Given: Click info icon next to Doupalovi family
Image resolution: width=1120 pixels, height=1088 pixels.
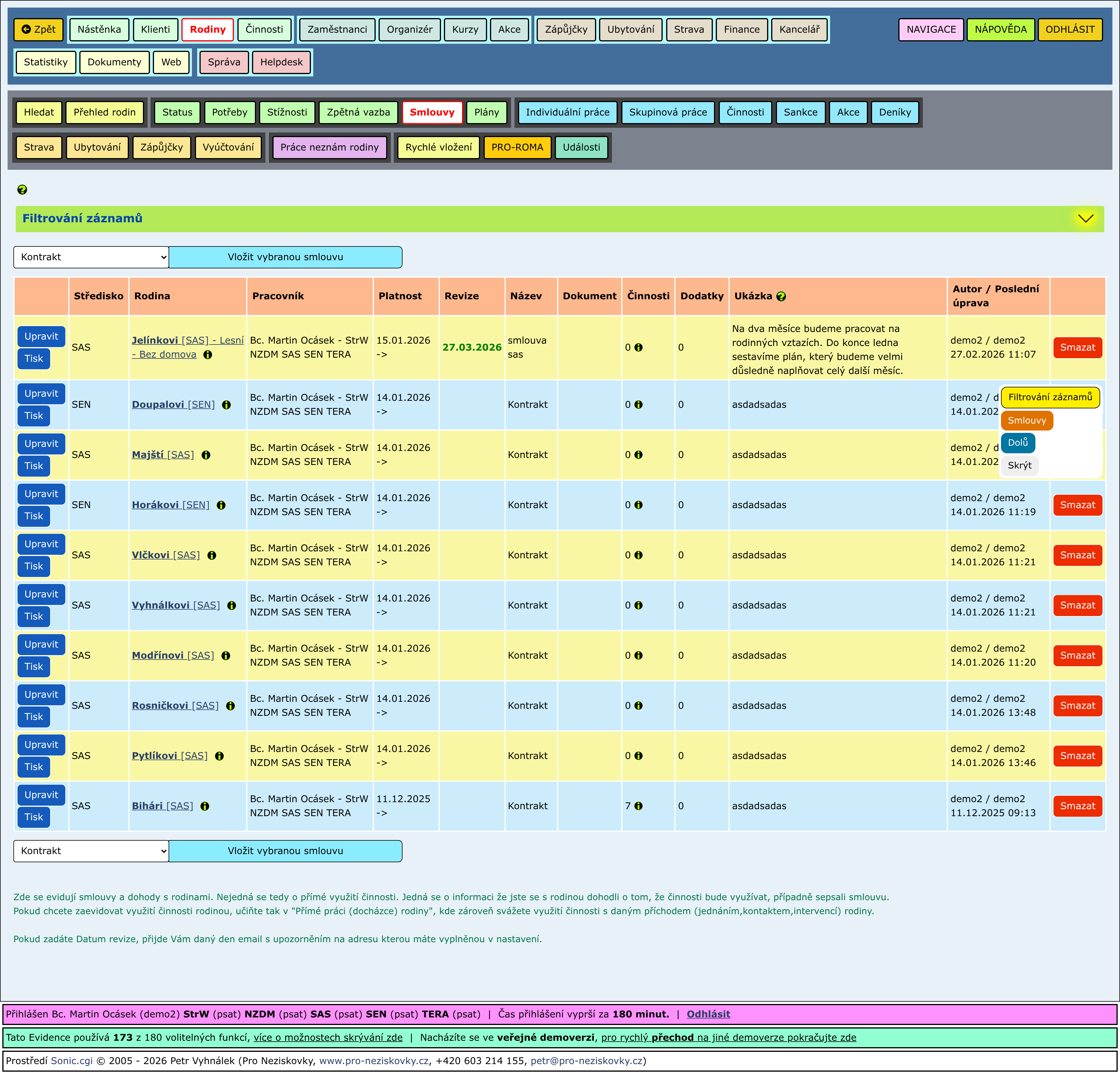Looking at the screenshot, I should click(226, 405).
